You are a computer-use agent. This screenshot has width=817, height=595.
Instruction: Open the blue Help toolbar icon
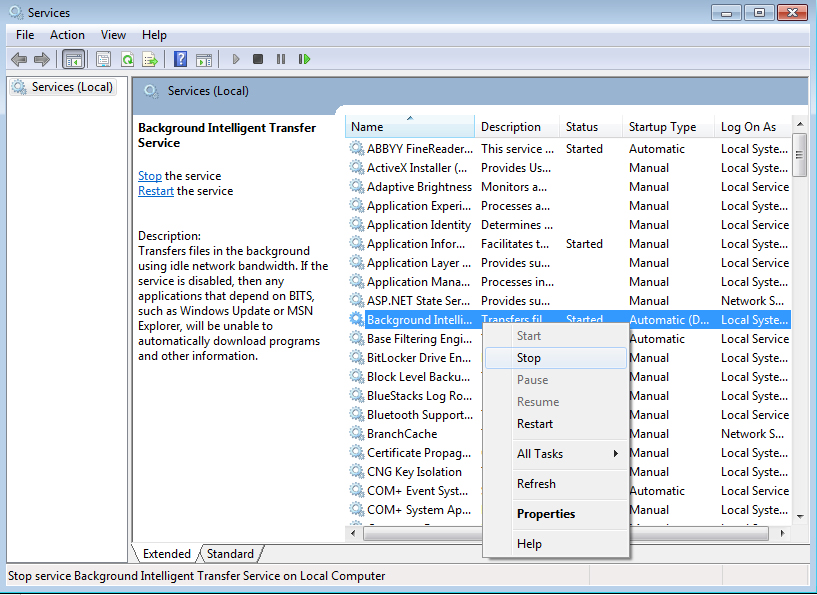[x=180, y=59]
